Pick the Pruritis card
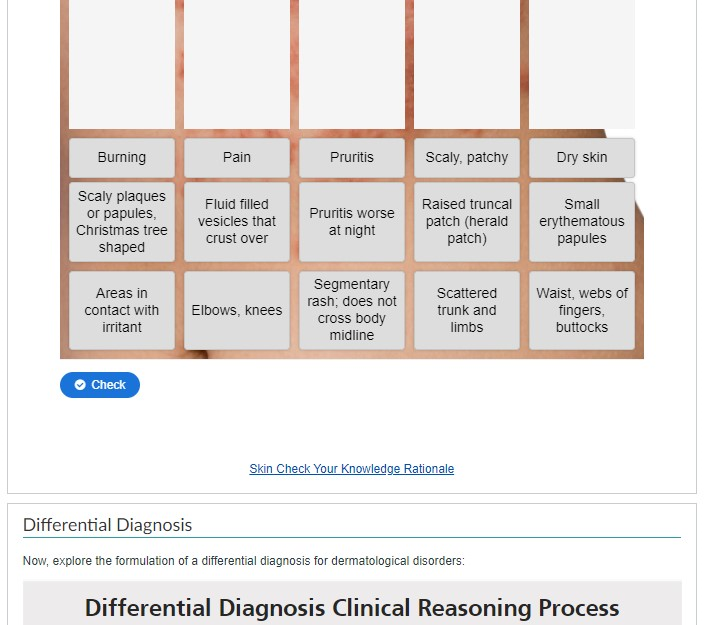 pyautogui.click(x=352, y=158)
